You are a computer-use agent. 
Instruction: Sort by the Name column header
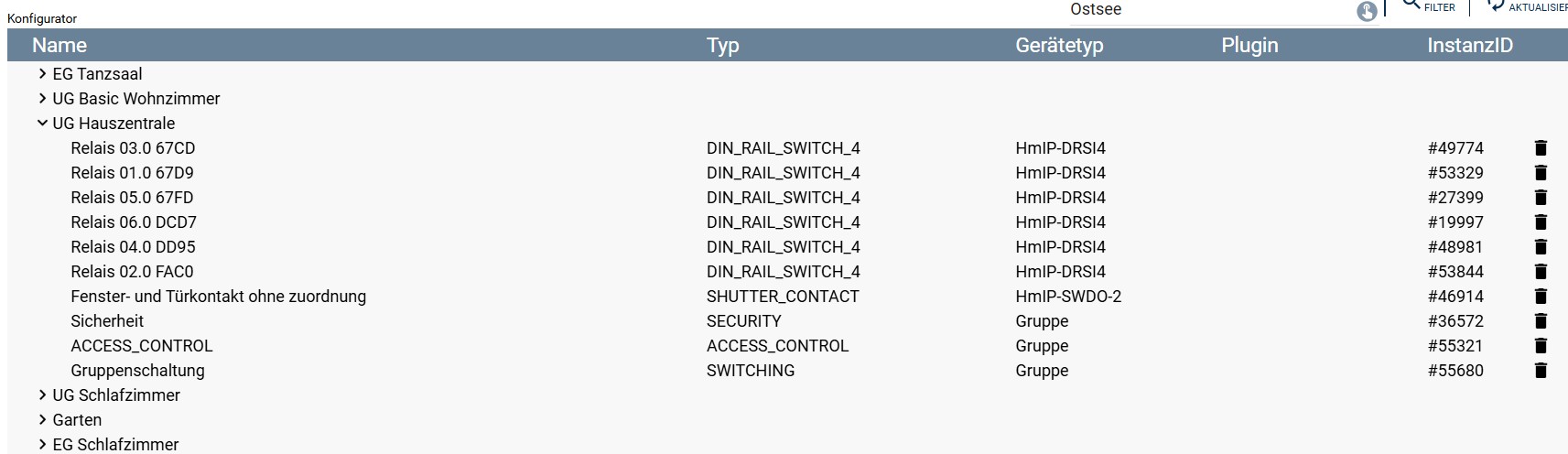pyautogui.click(x=59, y=45)
